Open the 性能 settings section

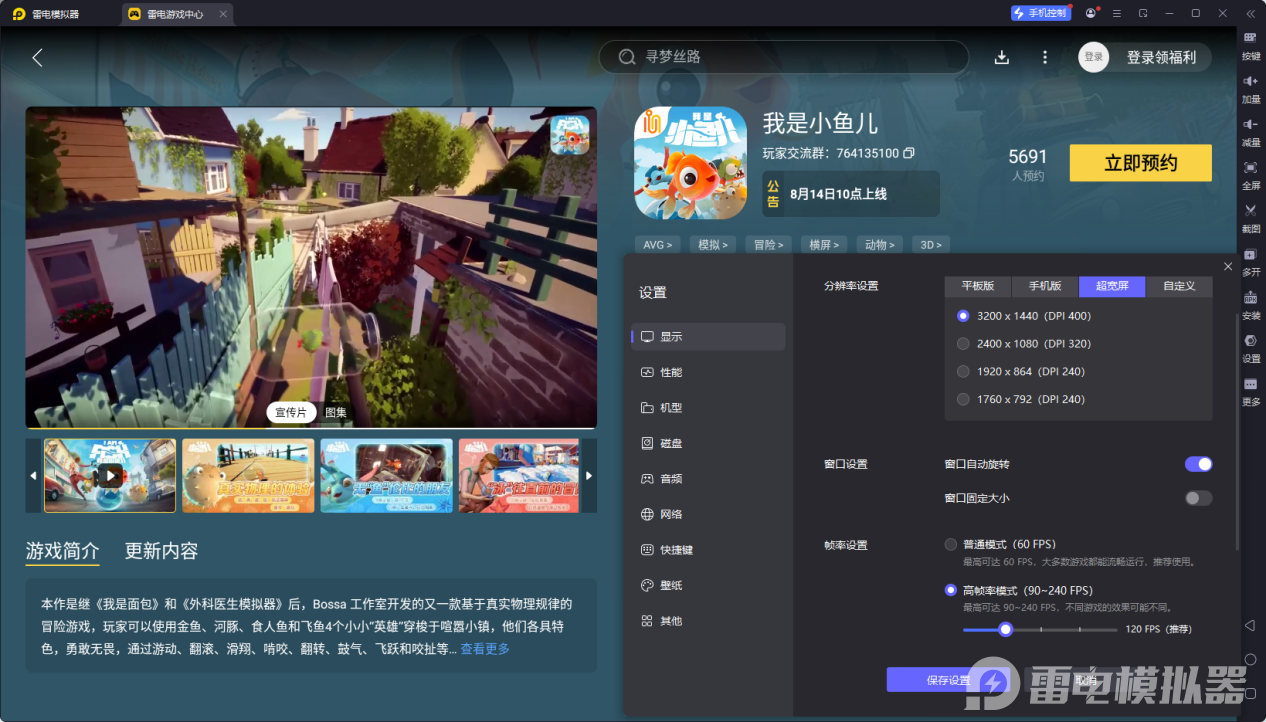coord(671,372)
